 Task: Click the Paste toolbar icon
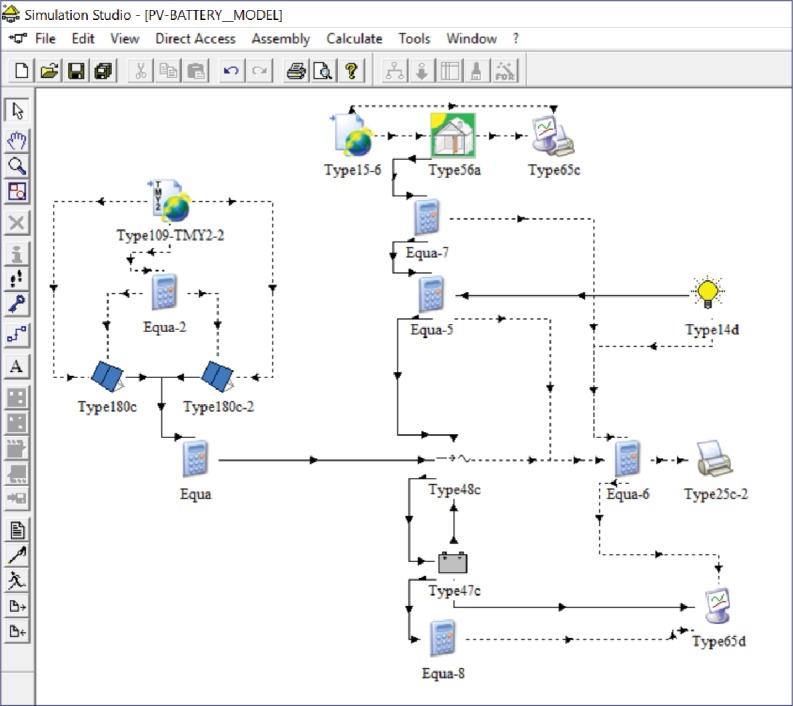(195, 71)
